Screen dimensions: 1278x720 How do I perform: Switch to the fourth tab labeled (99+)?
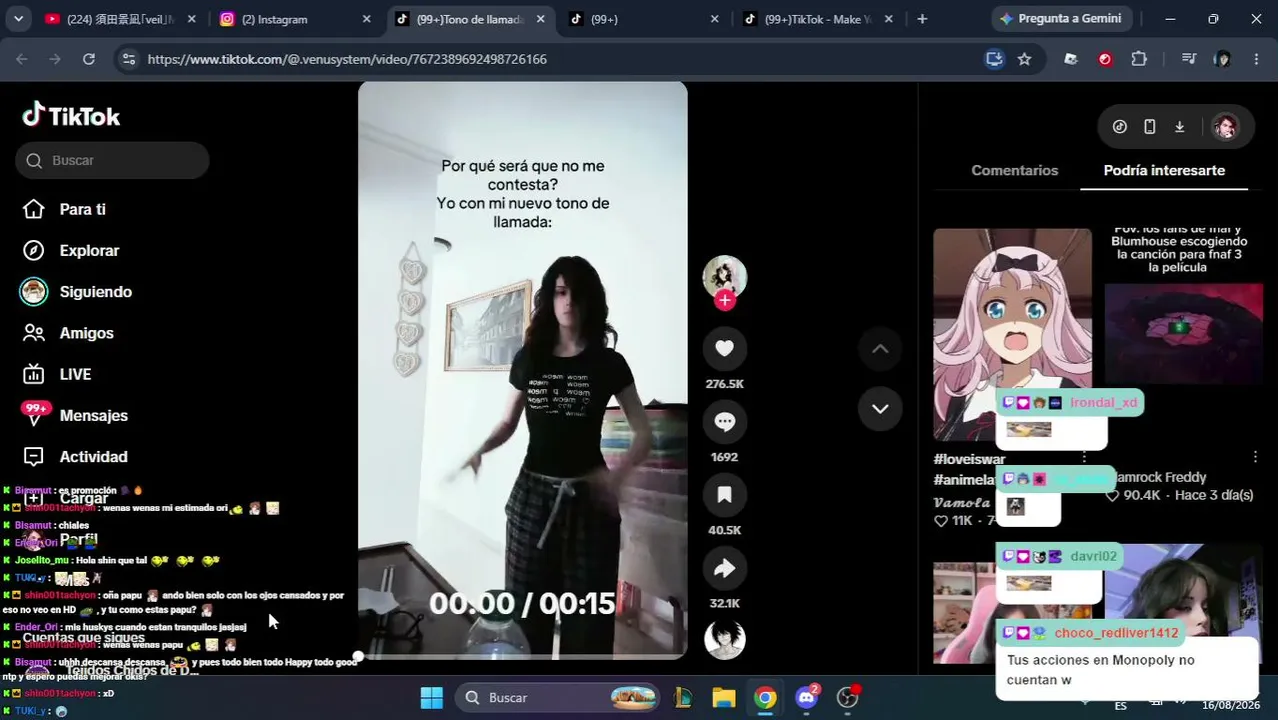(x=645, y=19)
